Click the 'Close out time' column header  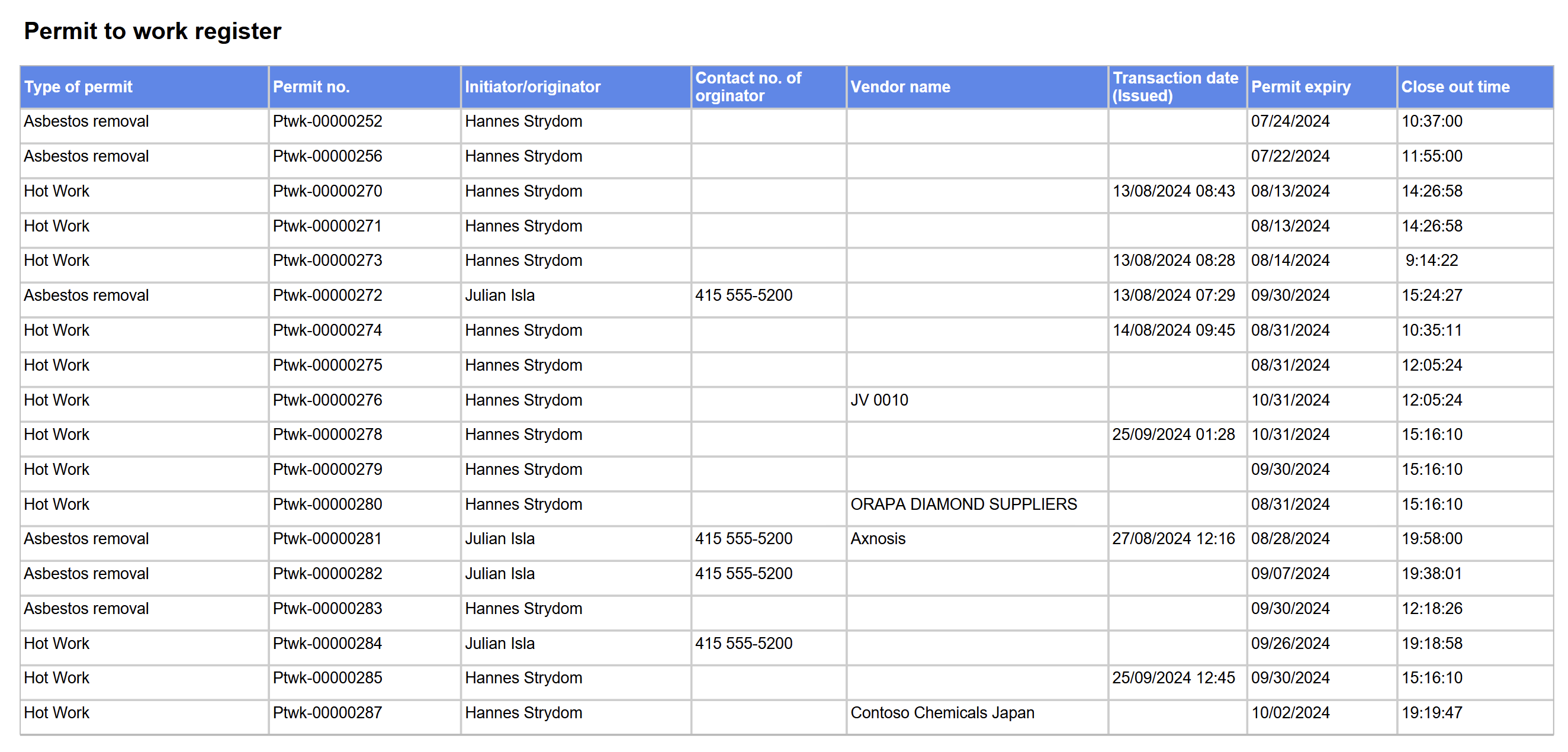[x=1455, y=87]
